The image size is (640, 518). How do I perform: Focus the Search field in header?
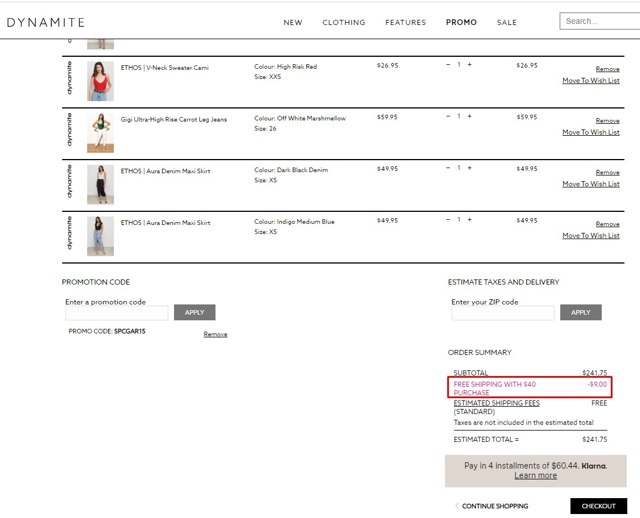[600, 21]
